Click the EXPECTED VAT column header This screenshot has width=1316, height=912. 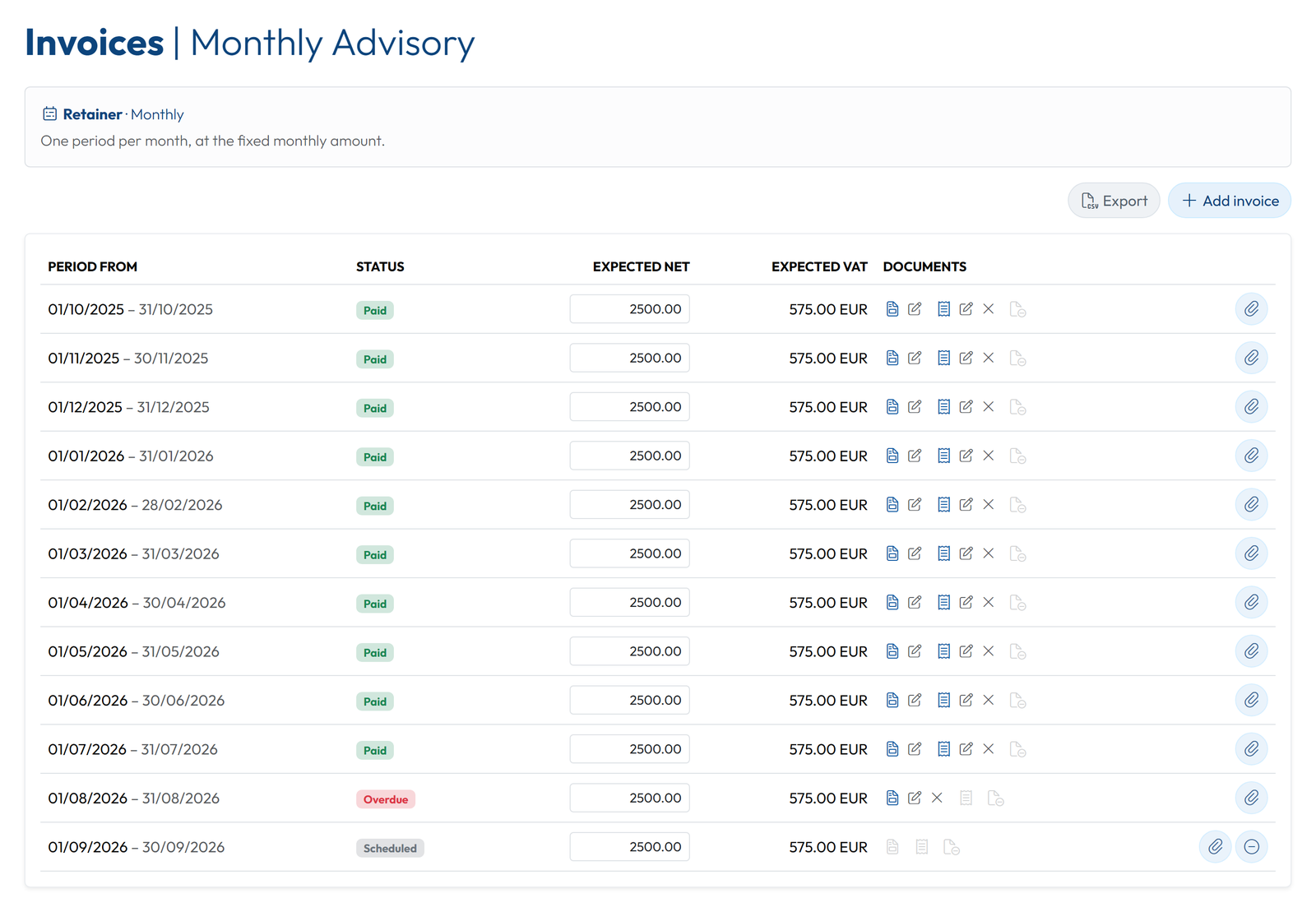(x=819, y=266)
